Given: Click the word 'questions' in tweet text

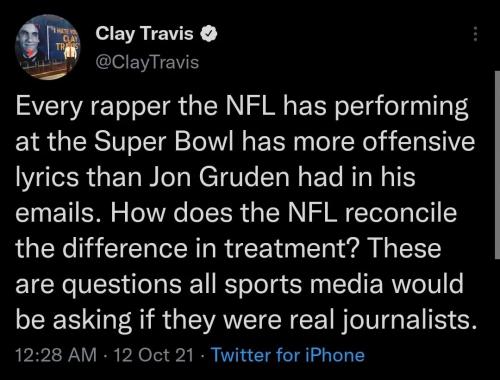Looking at the screenshot, I should point(122,285).
